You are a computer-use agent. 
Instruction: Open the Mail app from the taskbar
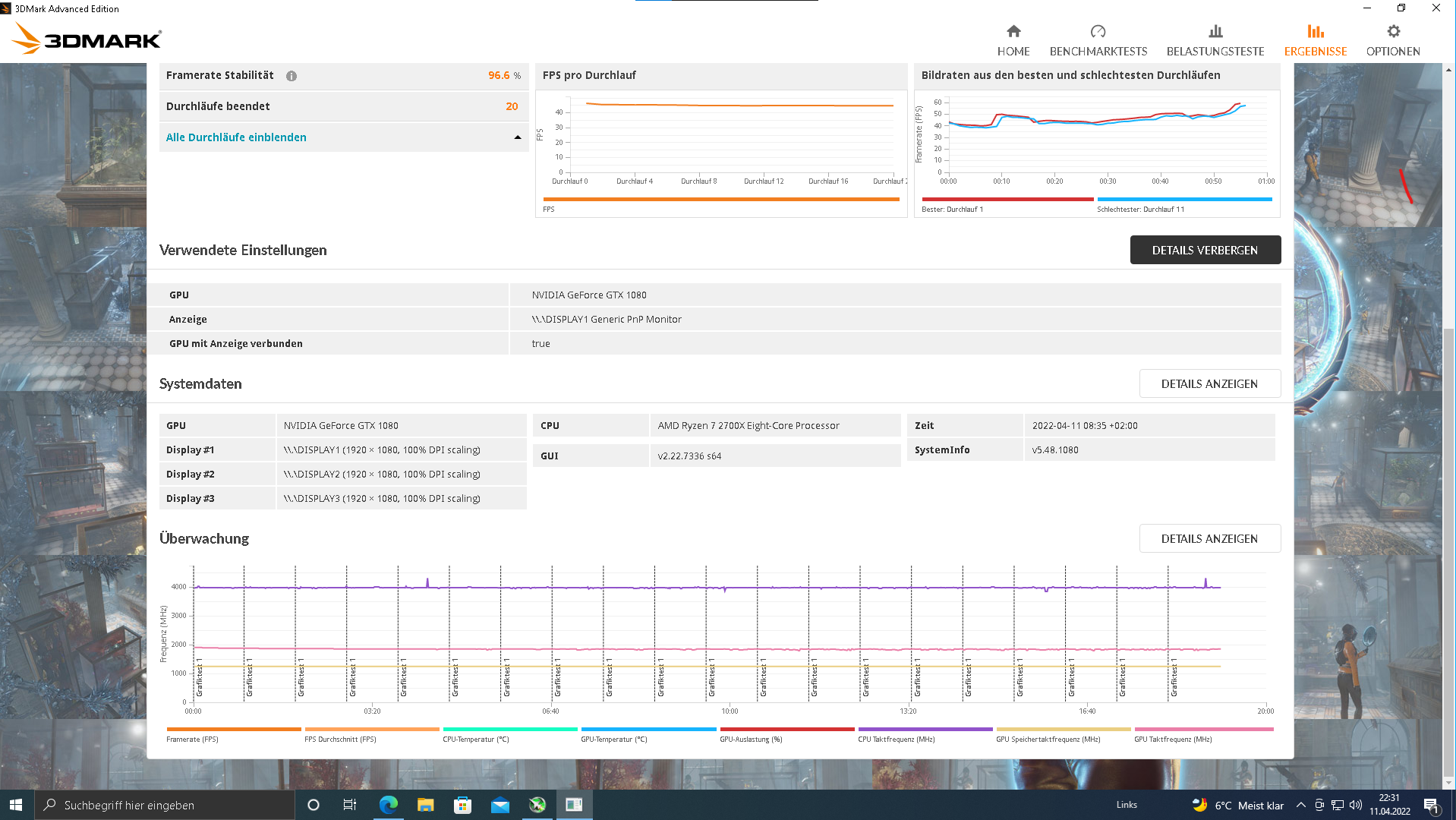500,805
